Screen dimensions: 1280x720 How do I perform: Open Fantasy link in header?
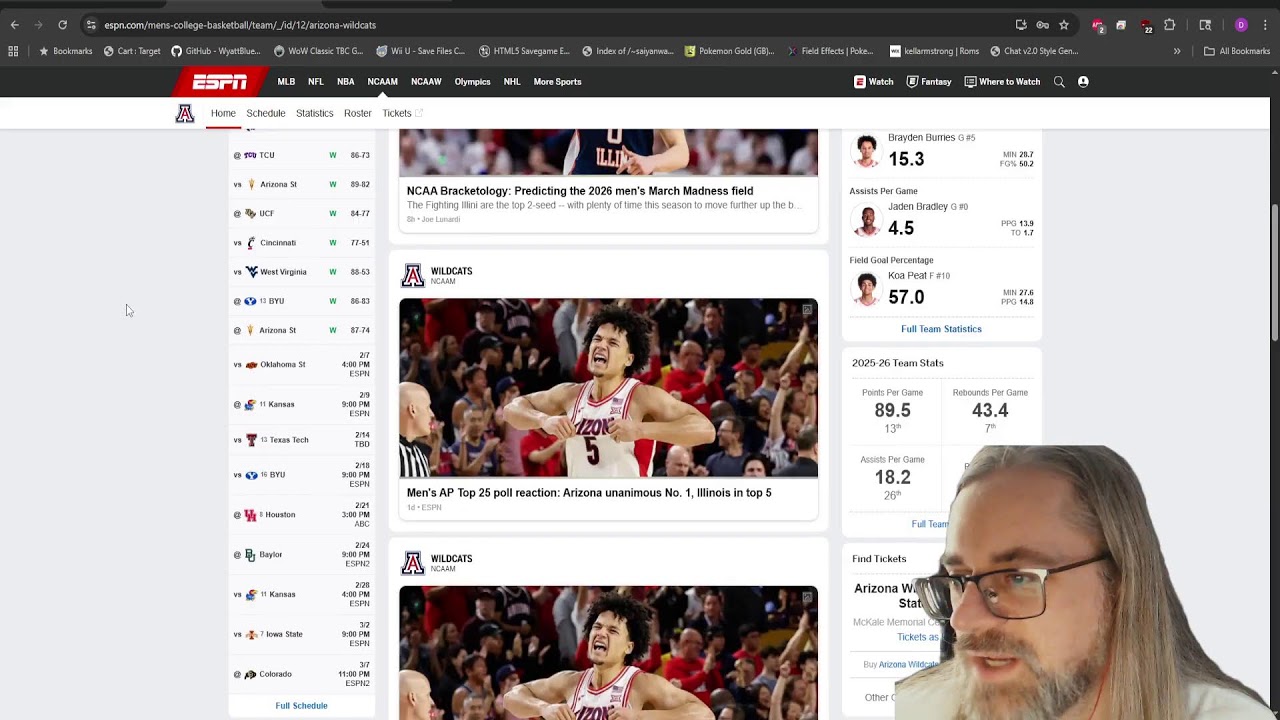[x=929, y=82]
